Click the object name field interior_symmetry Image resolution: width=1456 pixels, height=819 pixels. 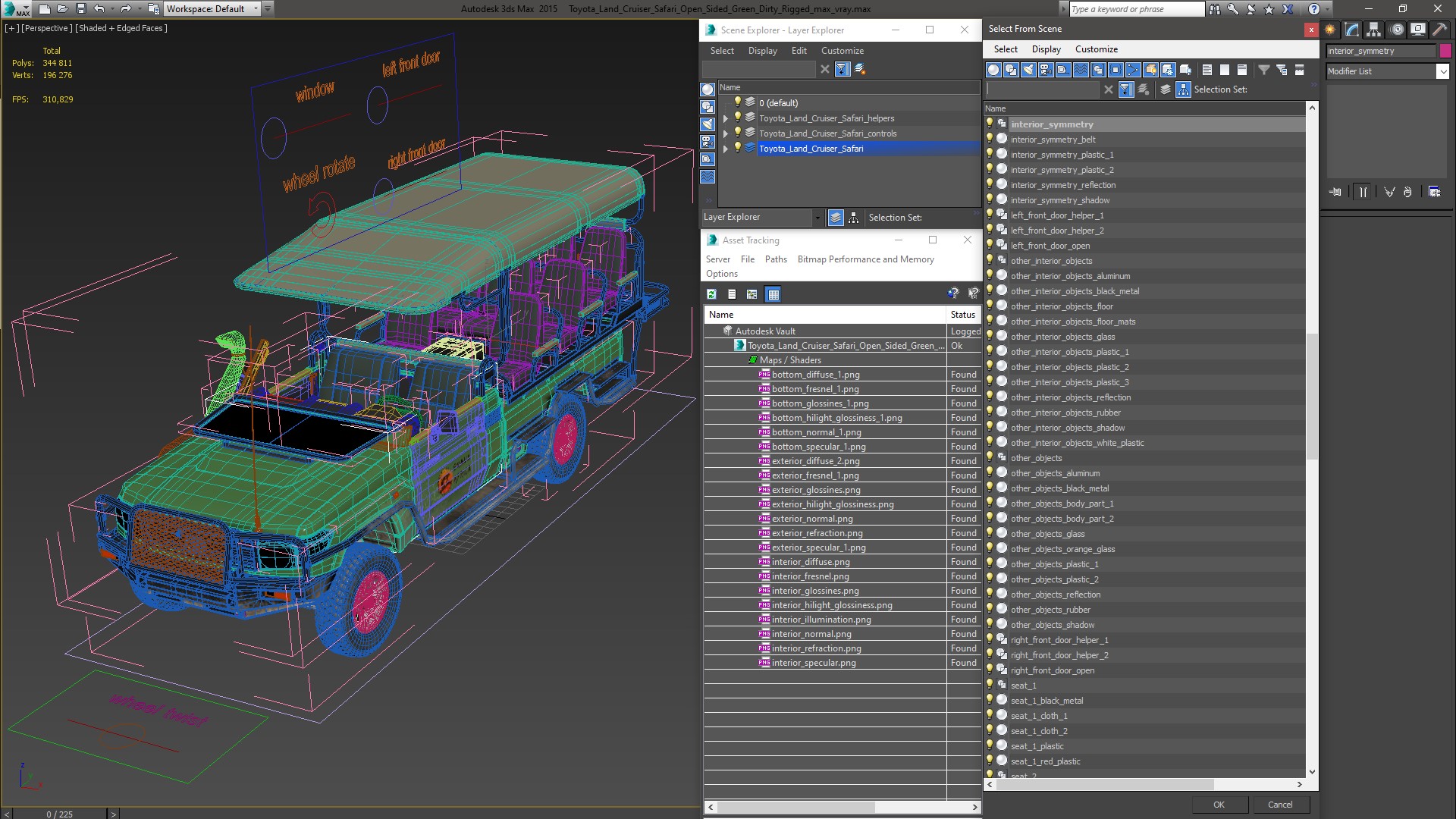[x=1380, y=51]
